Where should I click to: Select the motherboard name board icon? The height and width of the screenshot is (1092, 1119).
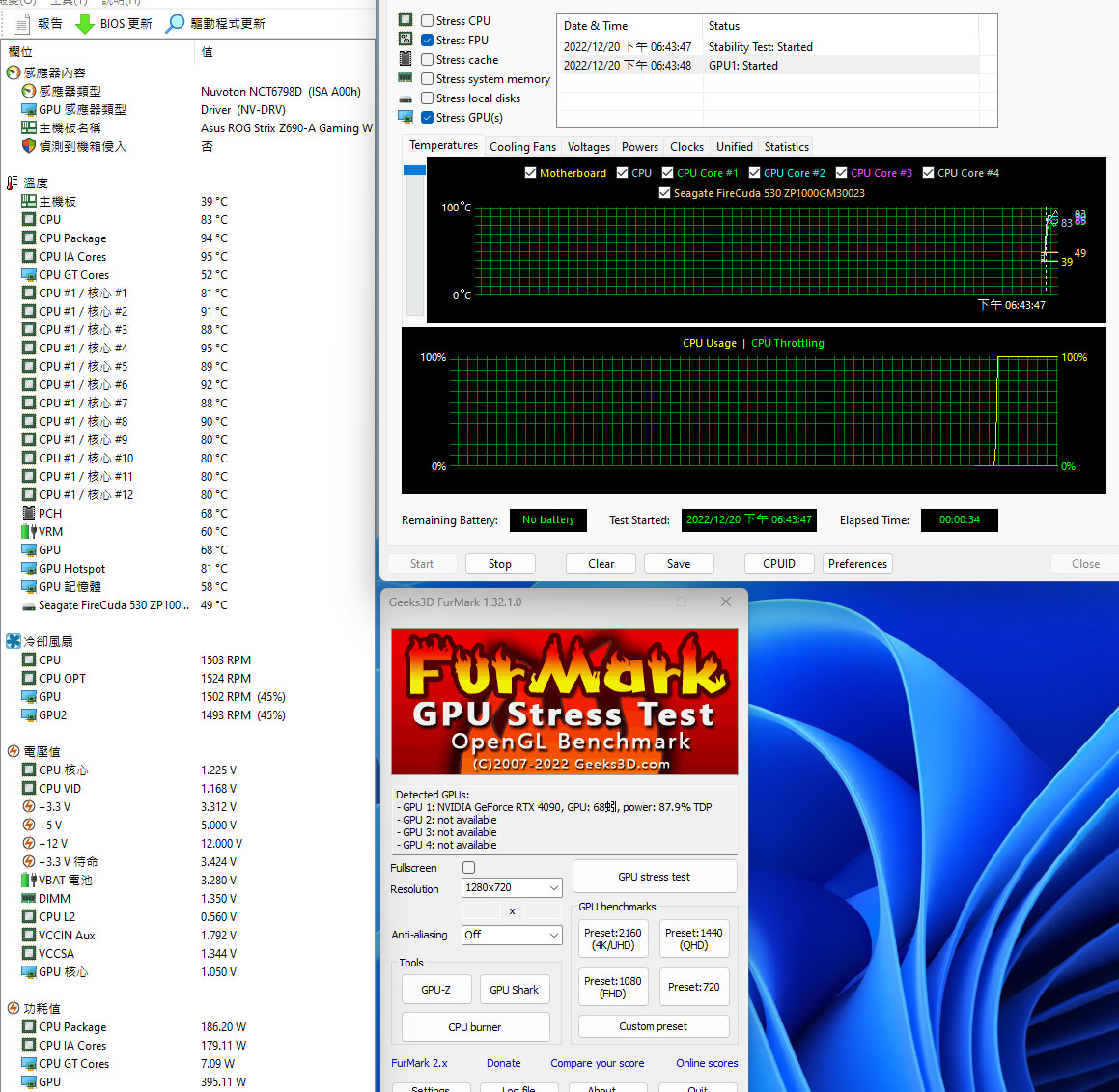coord(29,127)
